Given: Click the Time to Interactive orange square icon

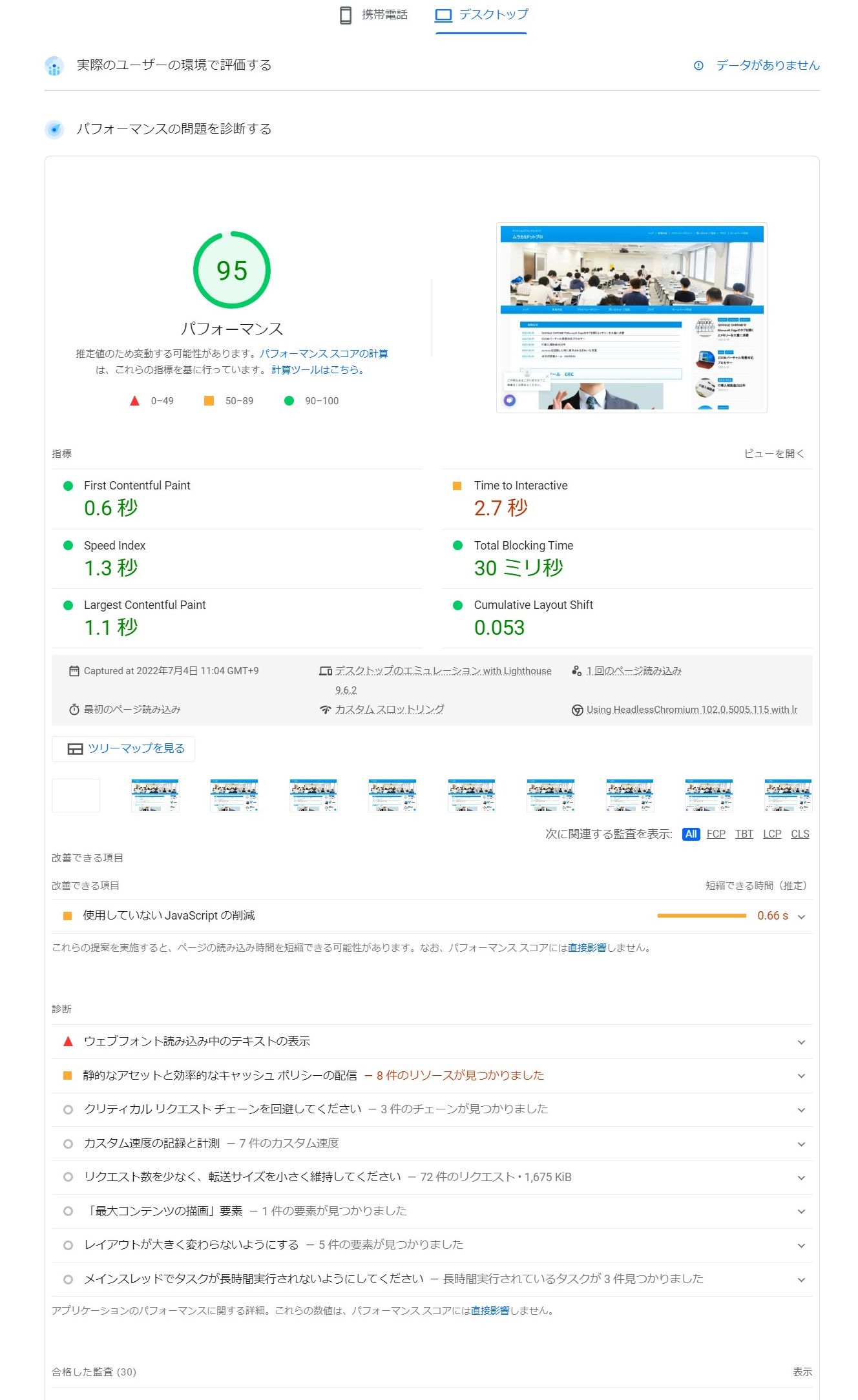Looking at the screenshot, I should [457, 486].
